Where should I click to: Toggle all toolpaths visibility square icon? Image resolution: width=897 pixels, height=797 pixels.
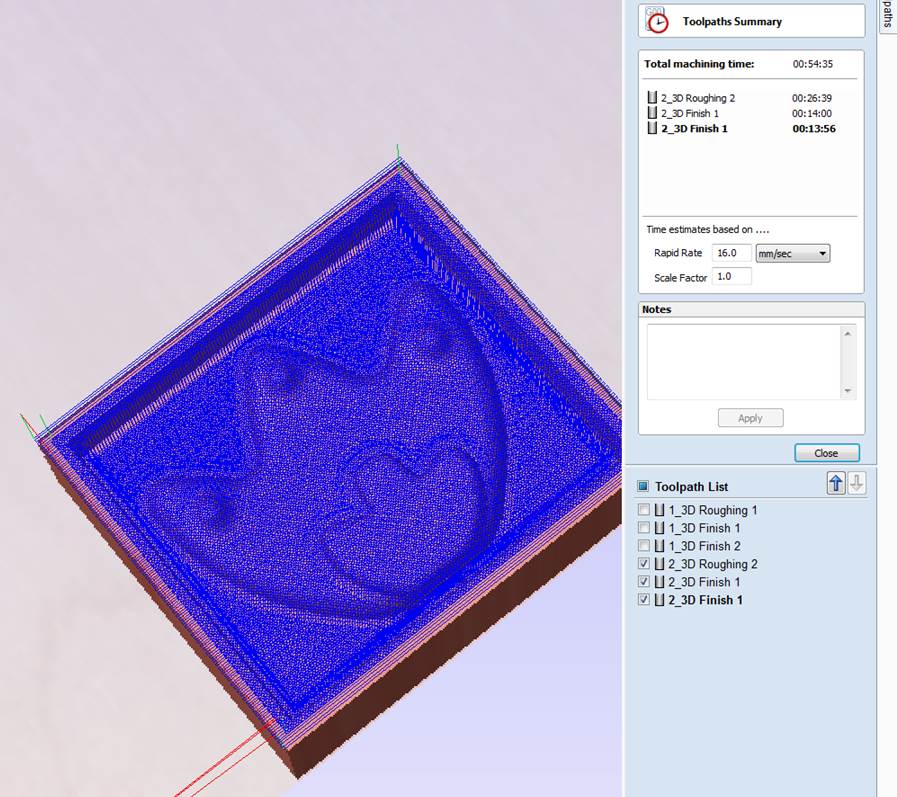[643, 486]
